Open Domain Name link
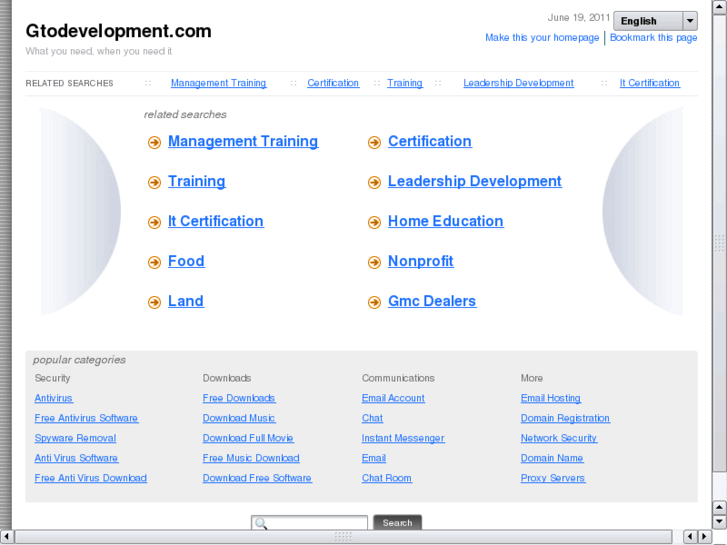The image size is (727, 545). pos(552,458)
